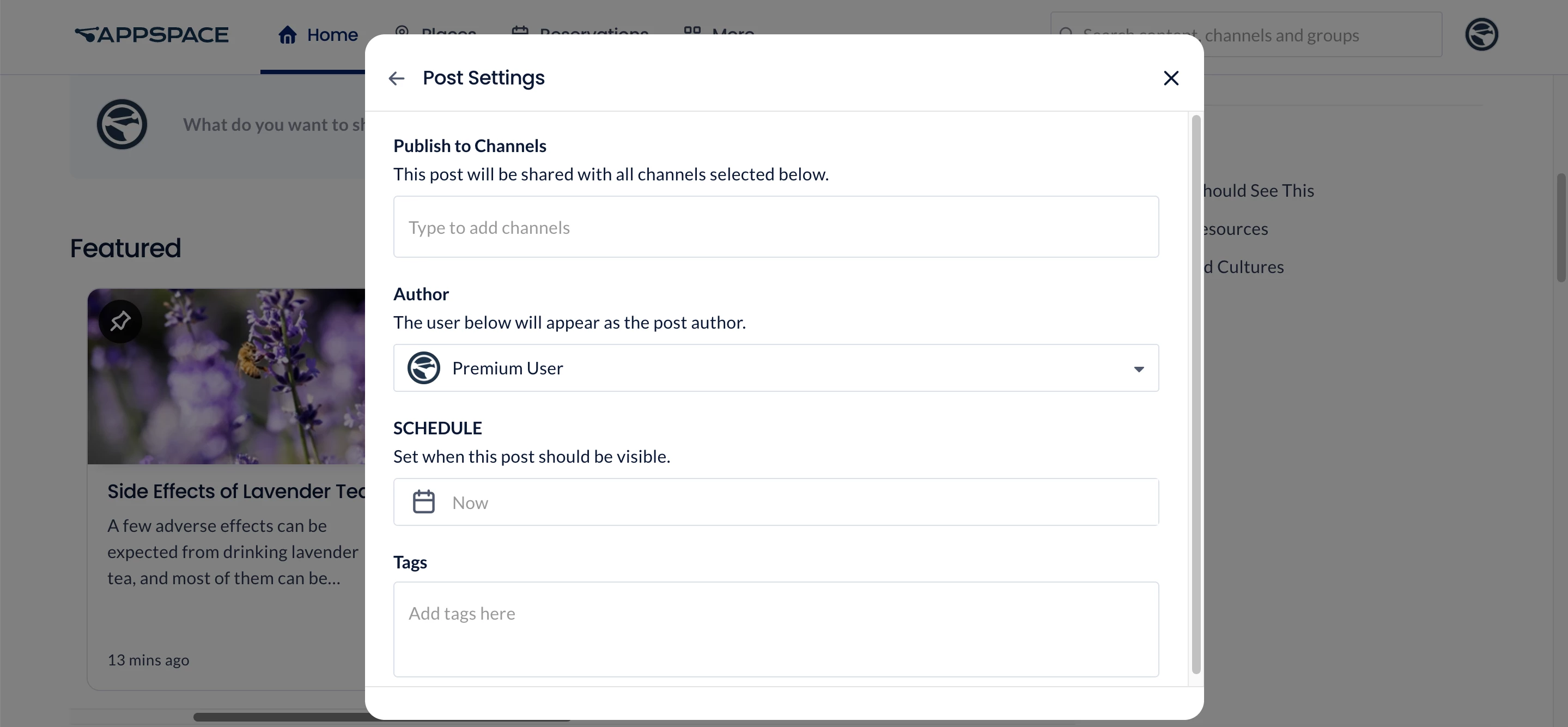Expand the Author dropdown arrow
The width and height of the screenshot is (1568, 727).
(1138, 369)
